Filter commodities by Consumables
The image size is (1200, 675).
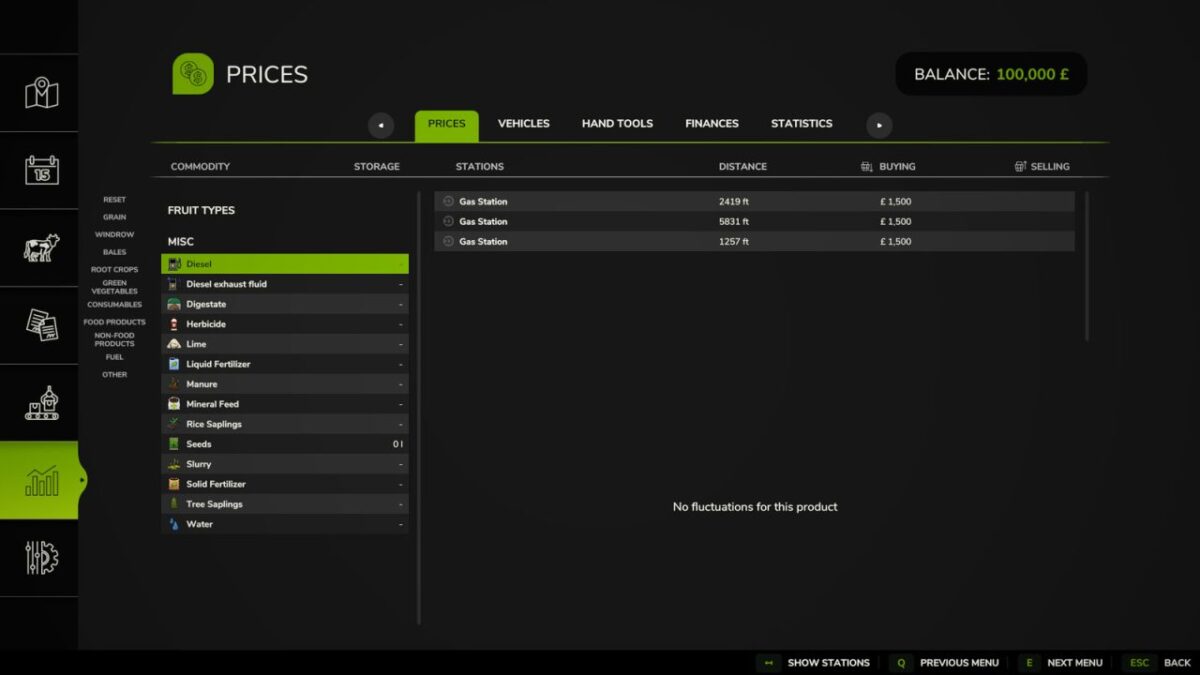point(115,305)
